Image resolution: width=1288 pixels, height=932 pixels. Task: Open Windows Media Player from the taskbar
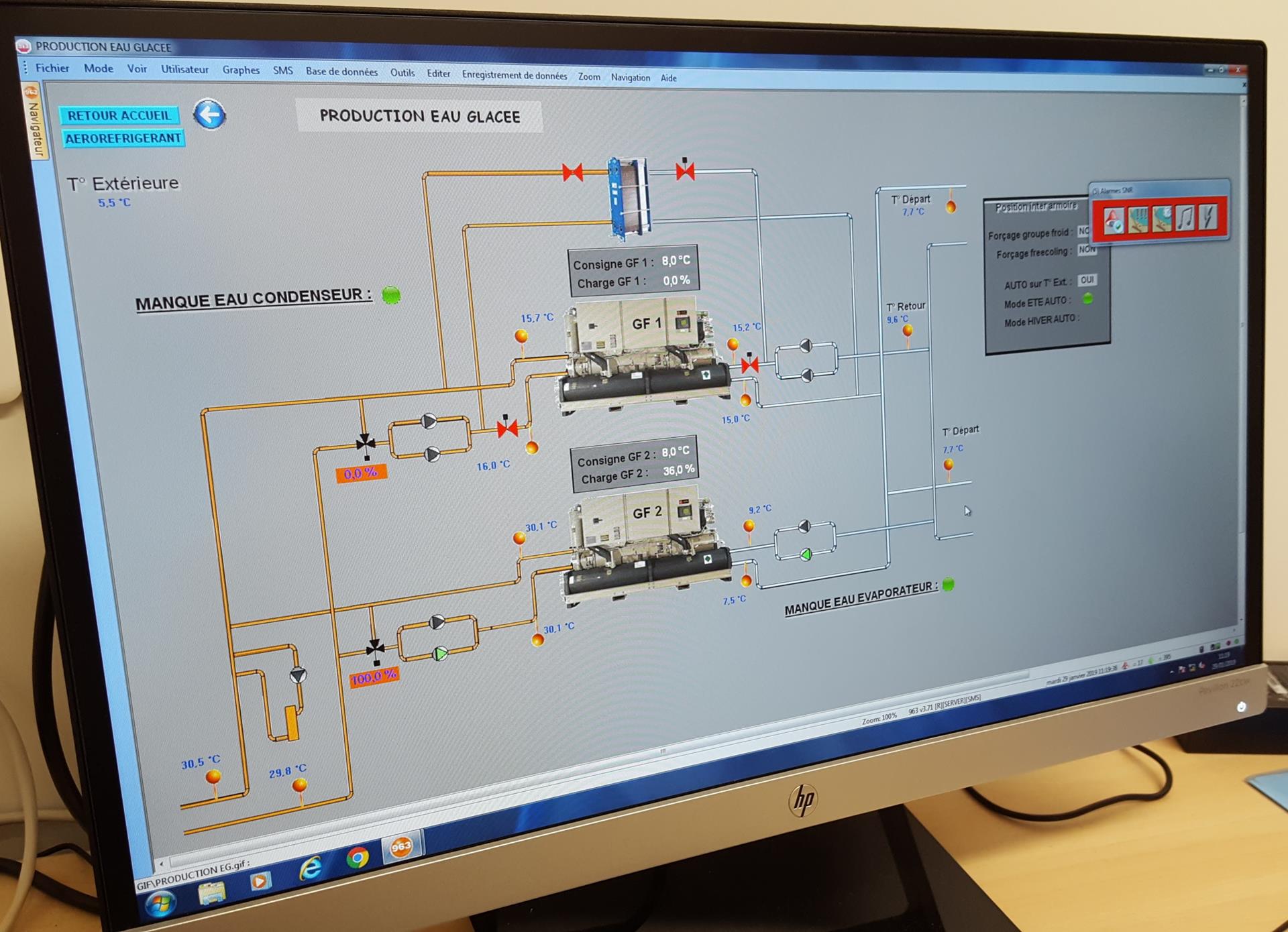260,880
